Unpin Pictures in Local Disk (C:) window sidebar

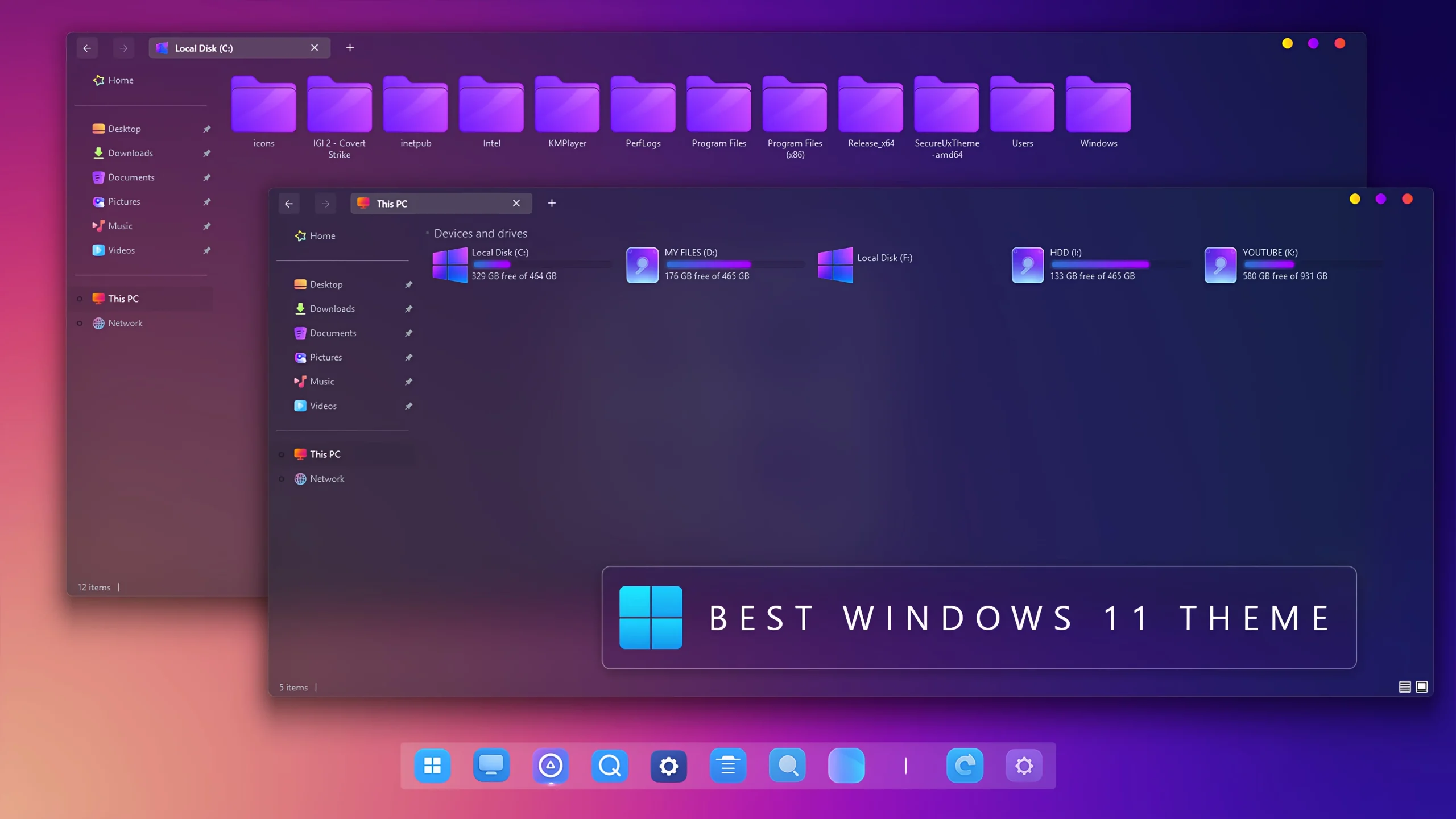pos(207,202)
